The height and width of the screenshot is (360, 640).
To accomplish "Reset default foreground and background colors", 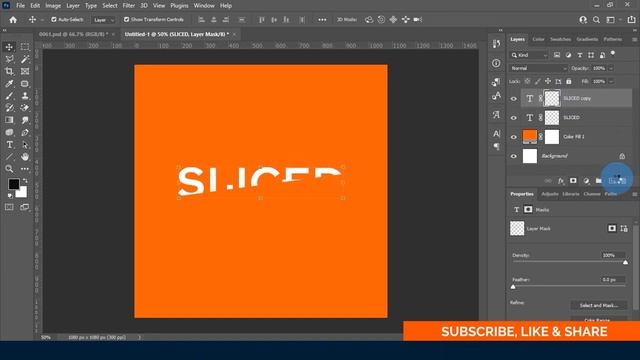I will [10, 196].
